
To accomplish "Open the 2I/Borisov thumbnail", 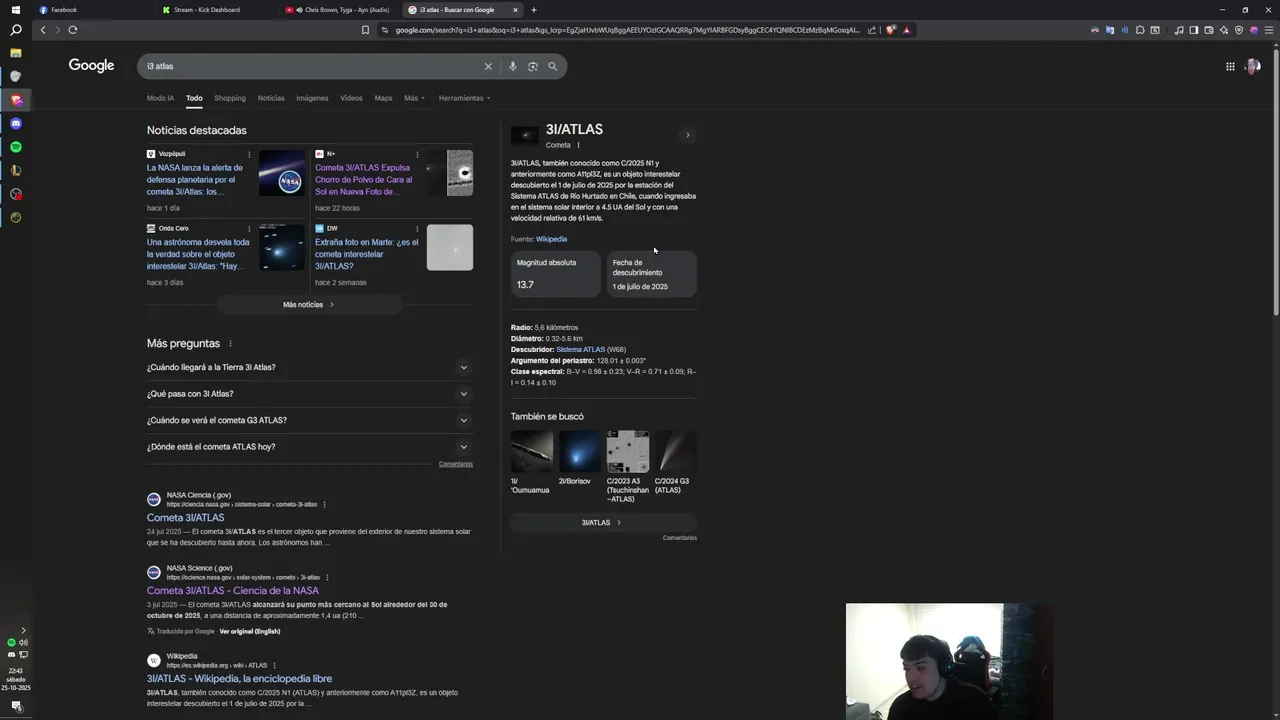I will click(579, 452).
